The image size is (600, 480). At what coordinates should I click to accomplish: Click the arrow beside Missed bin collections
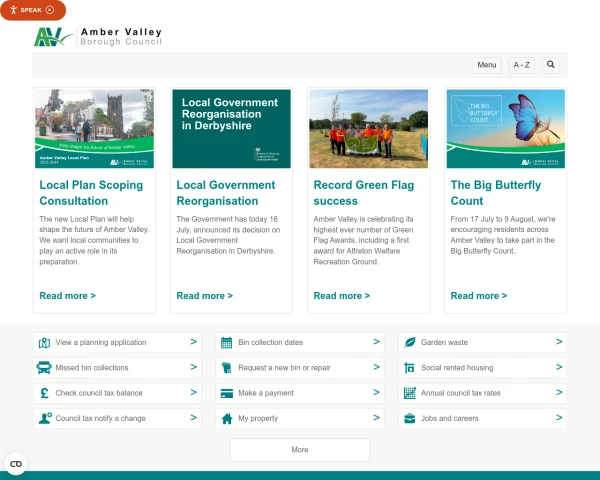pos(194,367)
